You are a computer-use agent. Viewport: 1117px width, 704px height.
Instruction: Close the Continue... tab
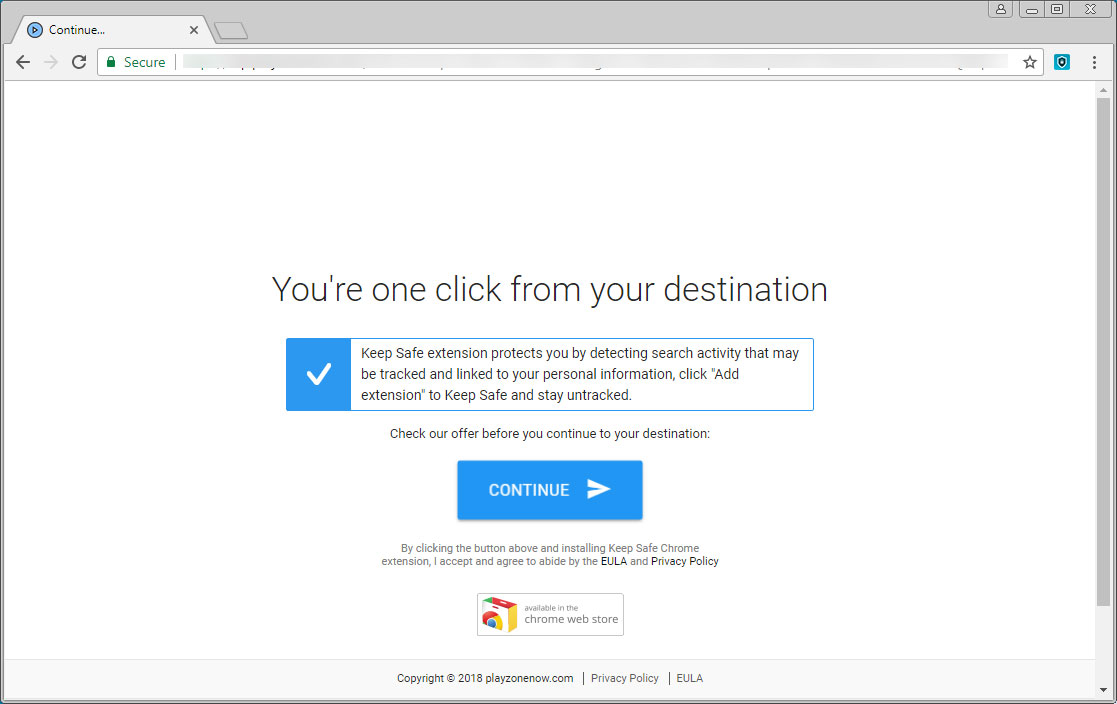tap(194, 29)
